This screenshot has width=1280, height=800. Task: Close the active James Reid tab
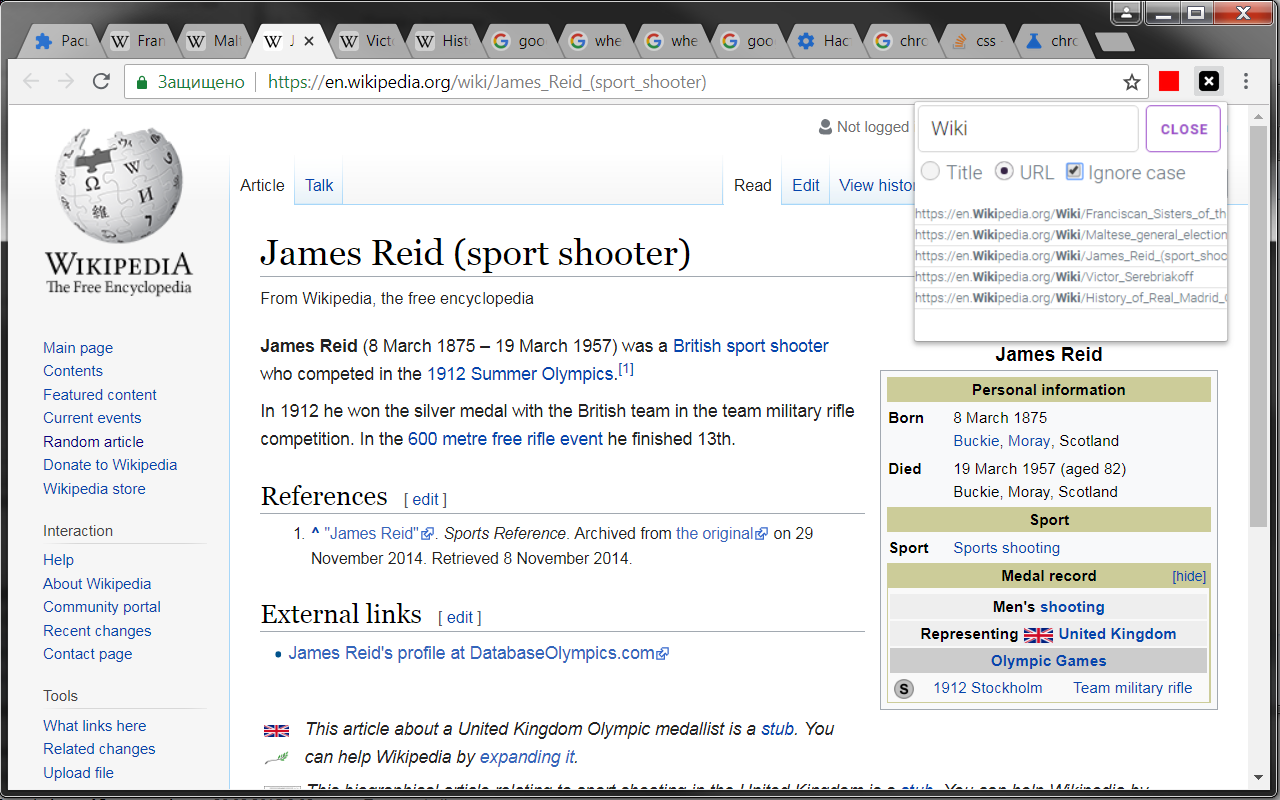click(309, 41)
